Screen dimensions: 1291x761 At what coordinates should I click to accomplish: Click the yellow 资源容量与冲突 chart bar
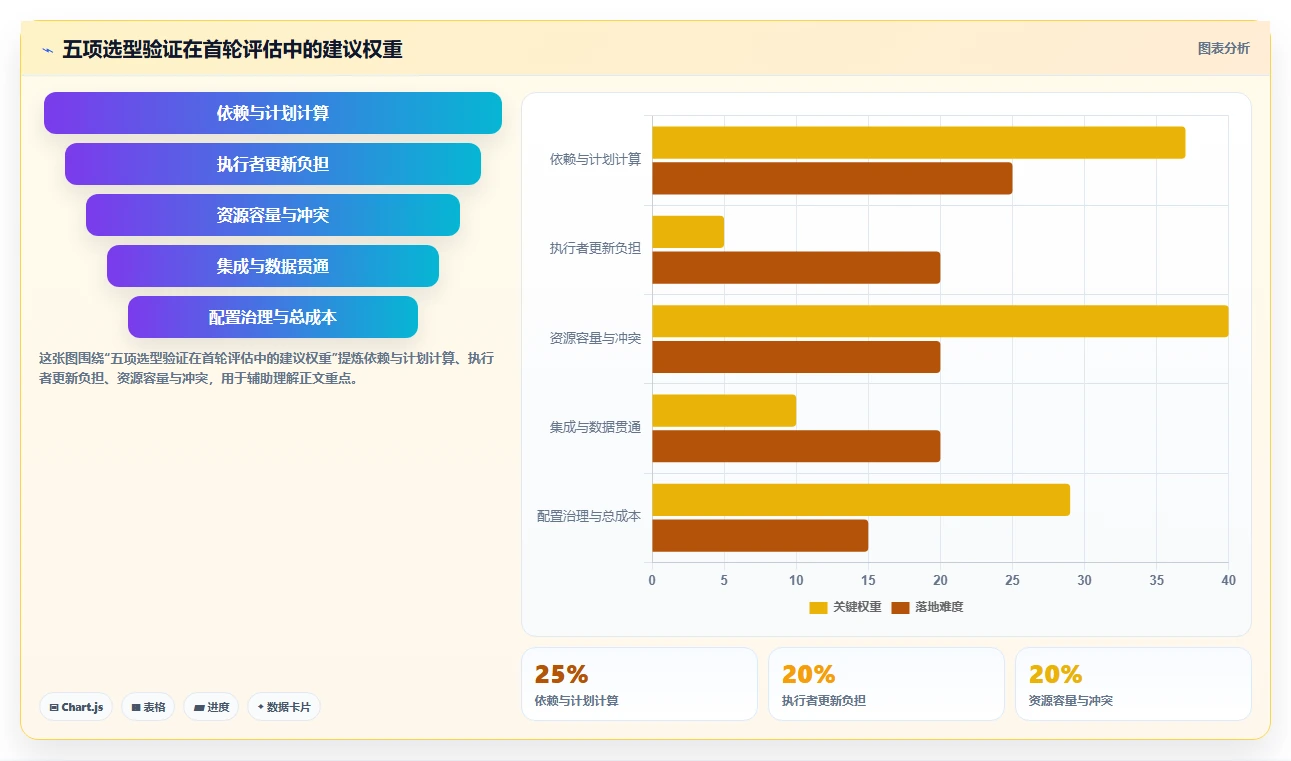tap(940, 321)
